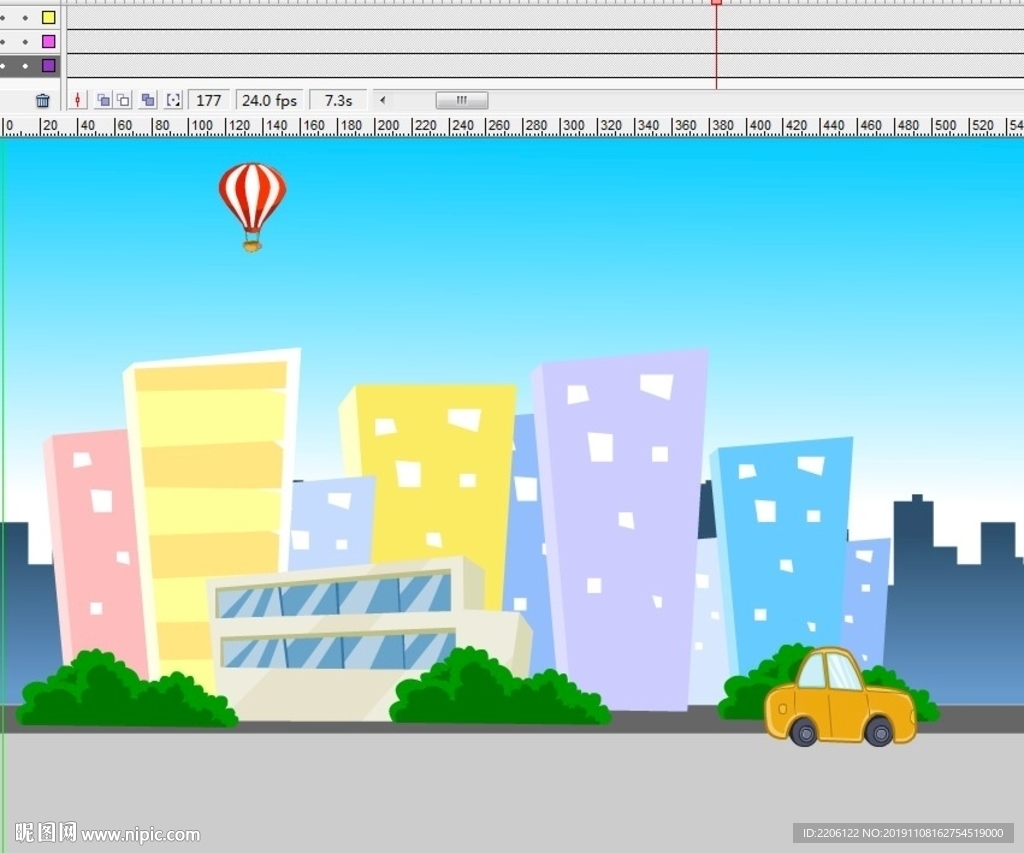Click the 400 mark on the horizontal ruler
Screen dimensions: 1024x853
click(760, 125)
